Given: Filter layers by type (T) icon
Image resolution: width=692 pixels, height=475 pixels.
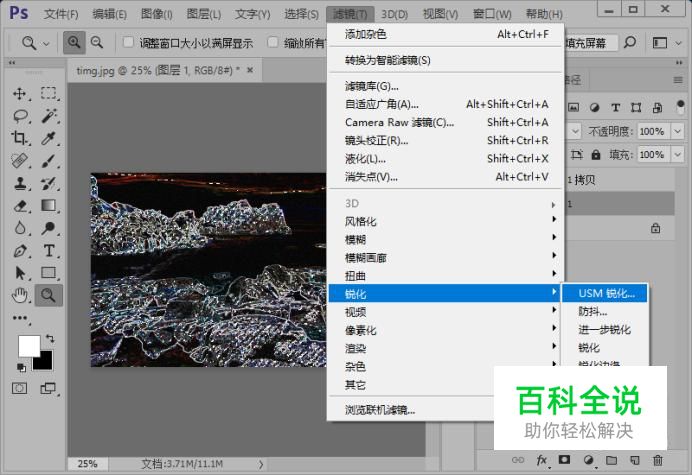Looking at the screenshot, I should pos(615,107).
